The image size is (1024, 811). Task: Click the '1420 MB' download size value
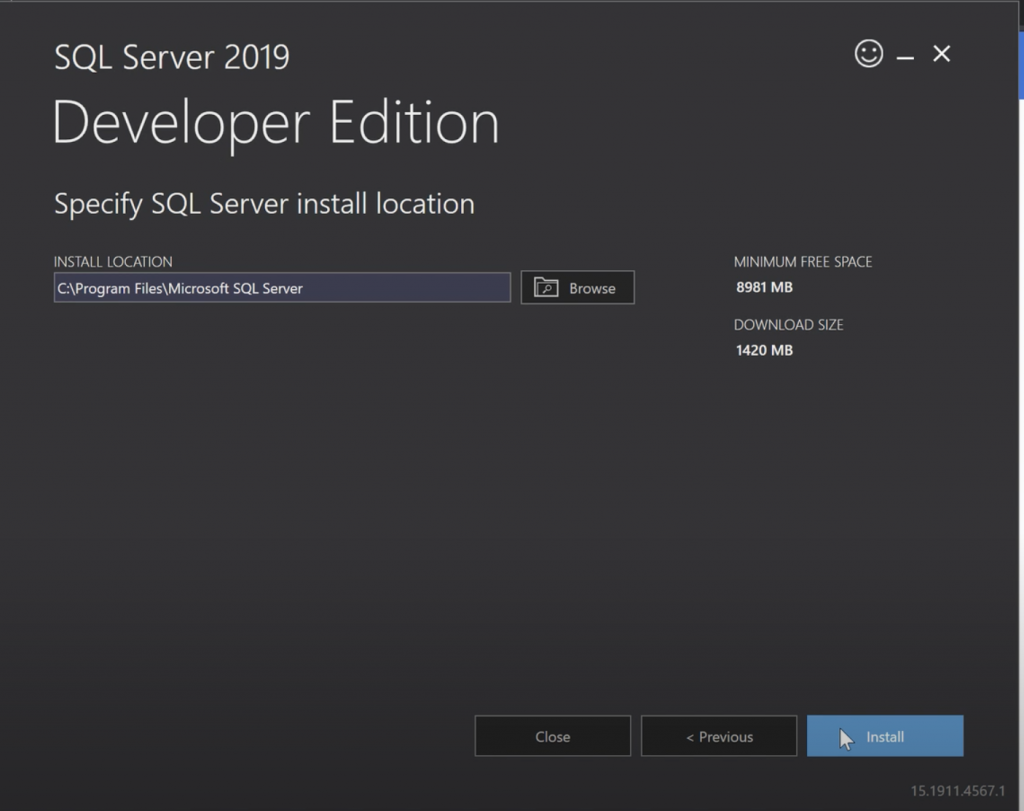(764, 351)
